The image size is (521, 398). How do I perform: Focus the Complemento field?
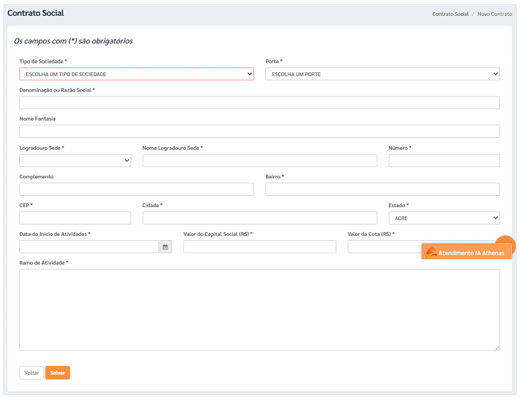pos(136,189)
